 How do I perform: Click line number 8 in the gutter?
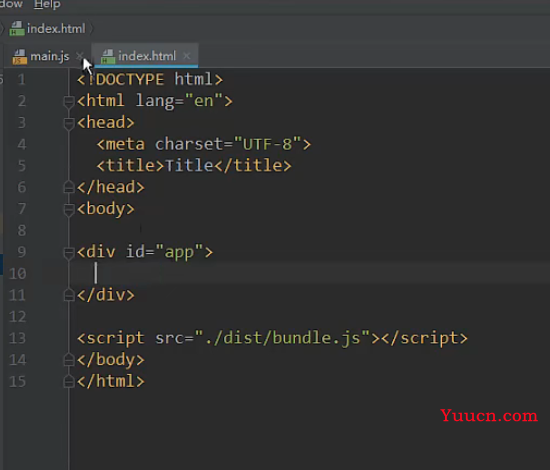[x=21, y=230]
